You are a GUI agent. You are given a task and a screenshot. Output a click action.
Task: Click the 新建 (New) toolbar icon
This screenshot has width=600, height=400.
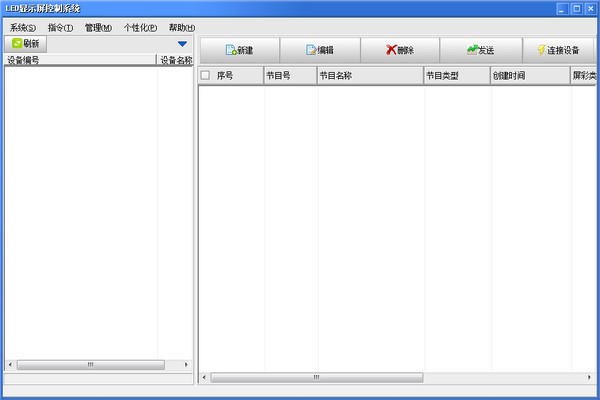pos(231,50)
